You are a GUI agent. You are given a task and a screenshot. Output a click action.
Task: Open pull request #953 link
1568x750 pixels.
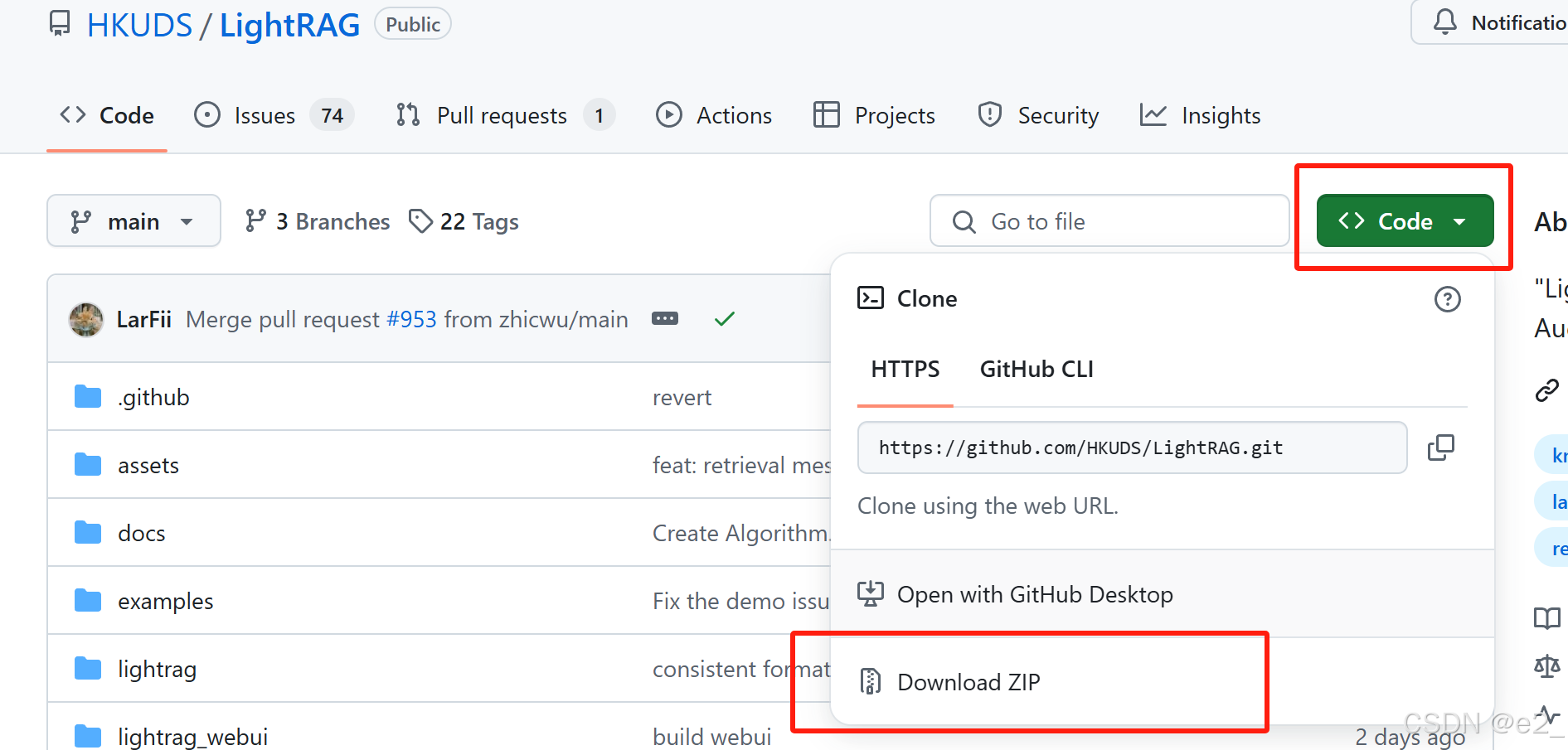(411, 319)
